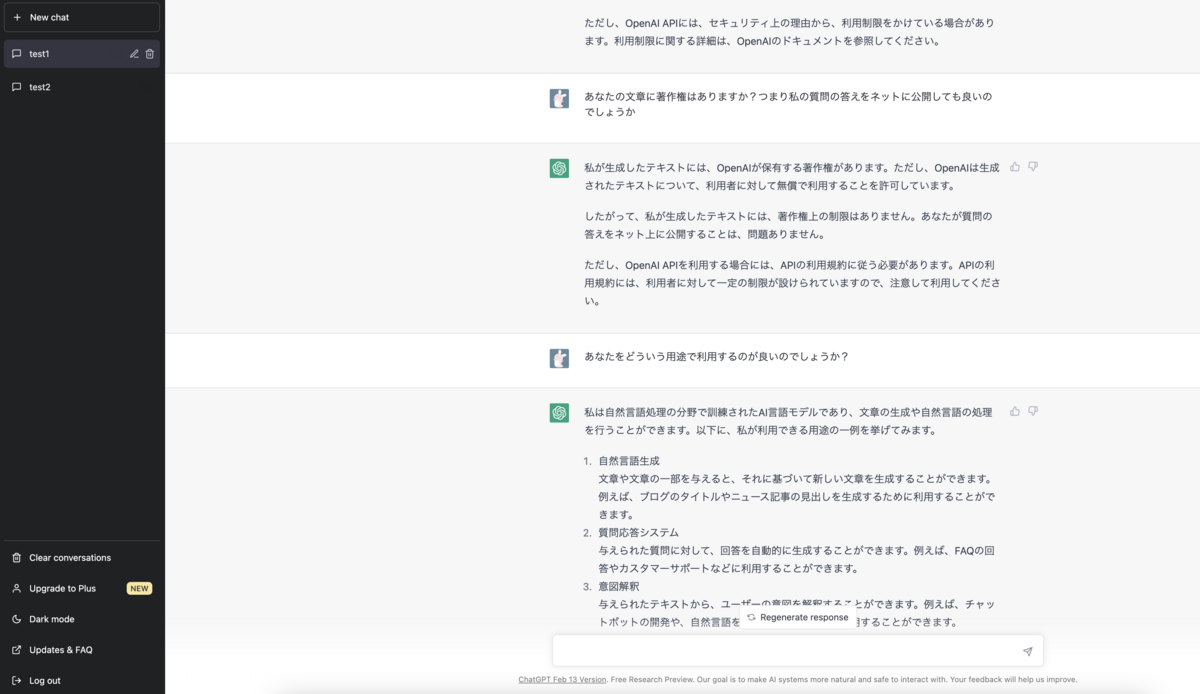The width and height of the screenshot is (1200, 694).
Task: Click list item 質問応答システム
Action: (x=638, y=533)
